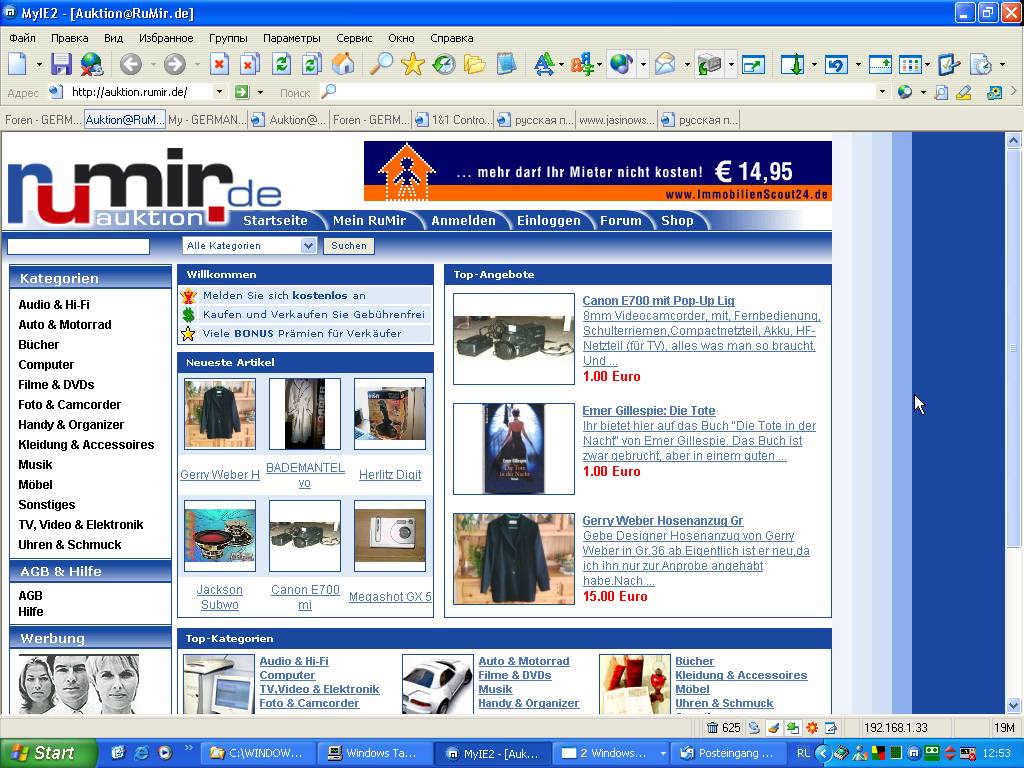Click the Forward arrow navigation button
Screen dimensions: 1024x768
coord(174,64)
